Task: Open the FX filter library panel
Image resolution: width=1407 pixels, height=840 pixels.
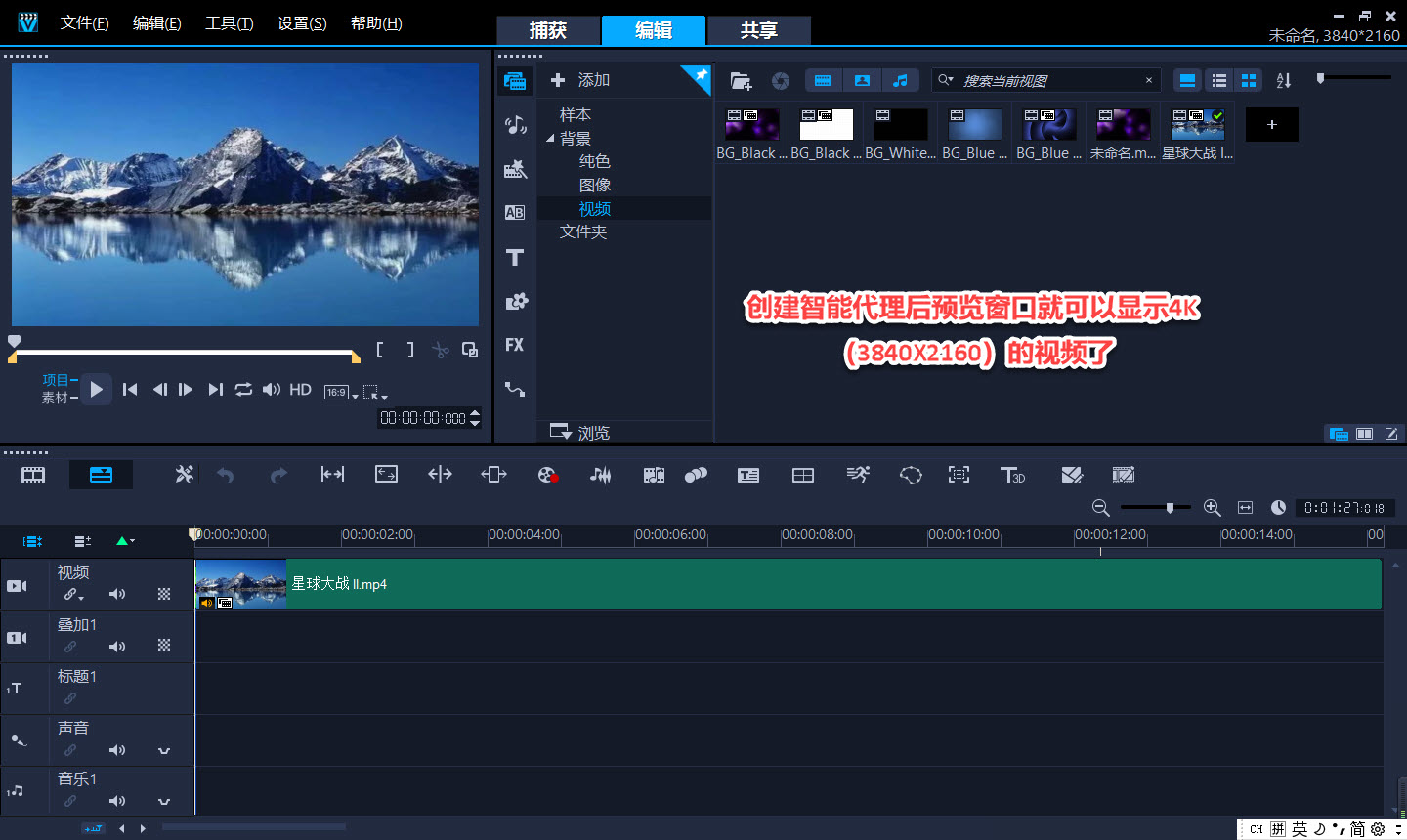Action: pyautogui.click(x=515, y=345)
